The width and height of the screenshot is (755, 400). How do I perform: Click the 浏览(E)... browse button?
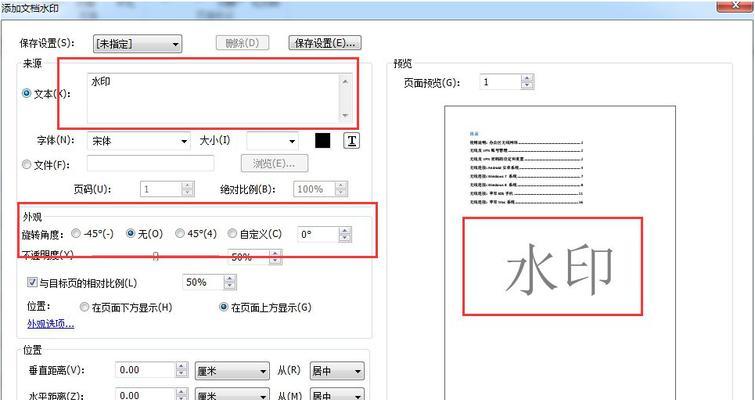[x=274, y=163]
